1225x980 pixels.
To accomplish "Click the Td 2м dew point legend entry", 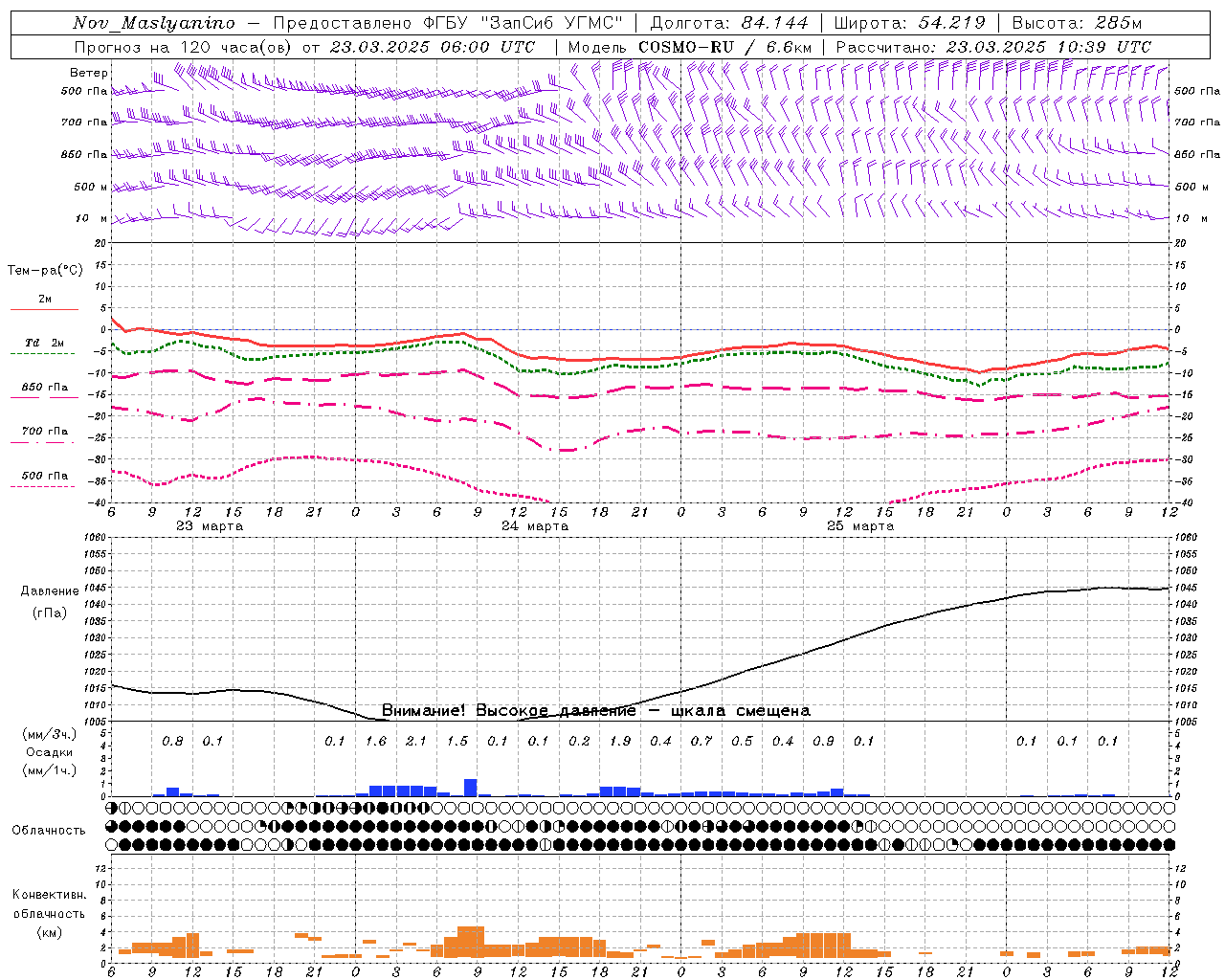I will pyautogui.click(x=45, y=343).
